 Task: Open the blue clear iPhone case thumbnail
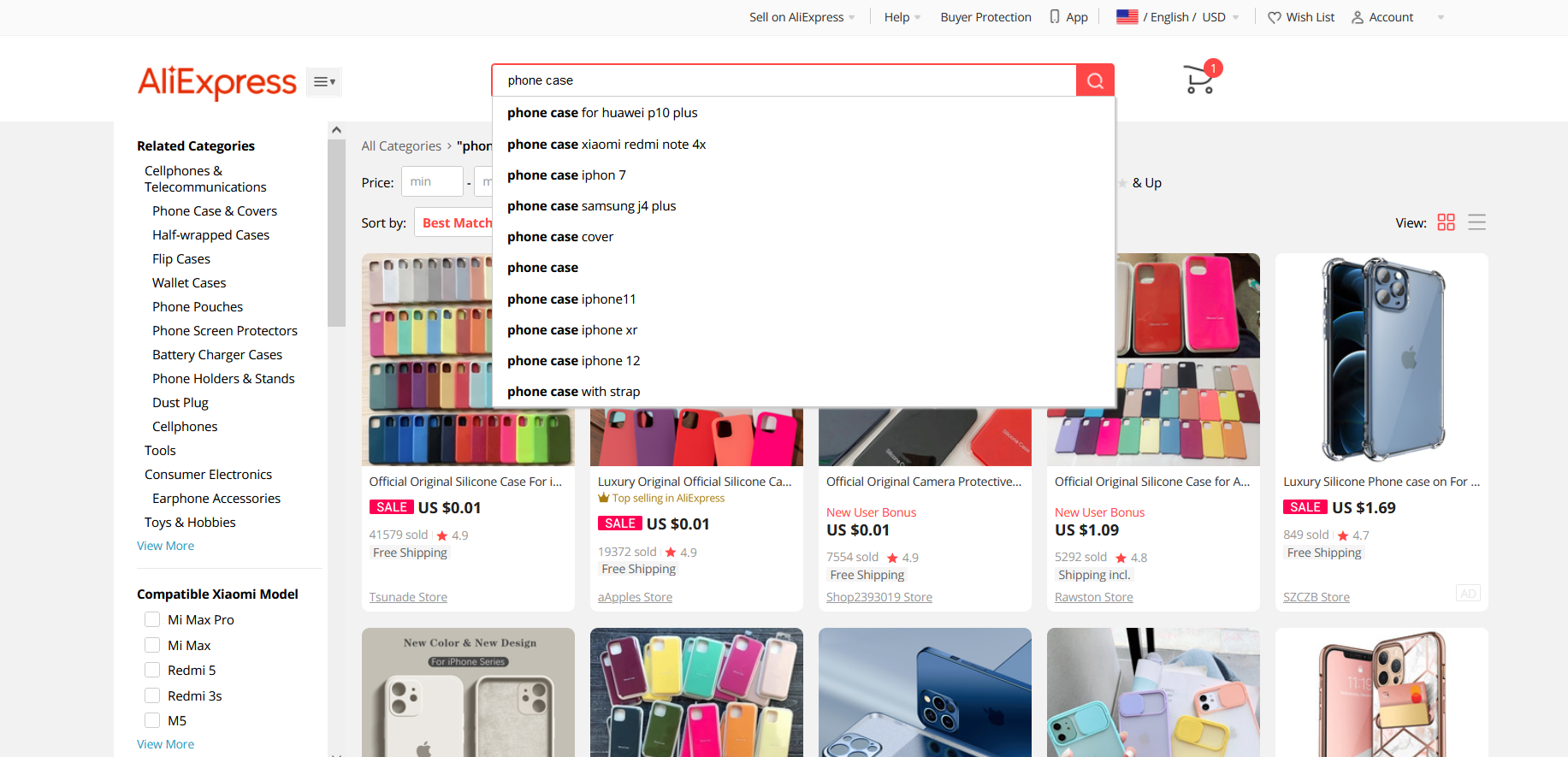pyautogui.click(x=1382, y=359)
